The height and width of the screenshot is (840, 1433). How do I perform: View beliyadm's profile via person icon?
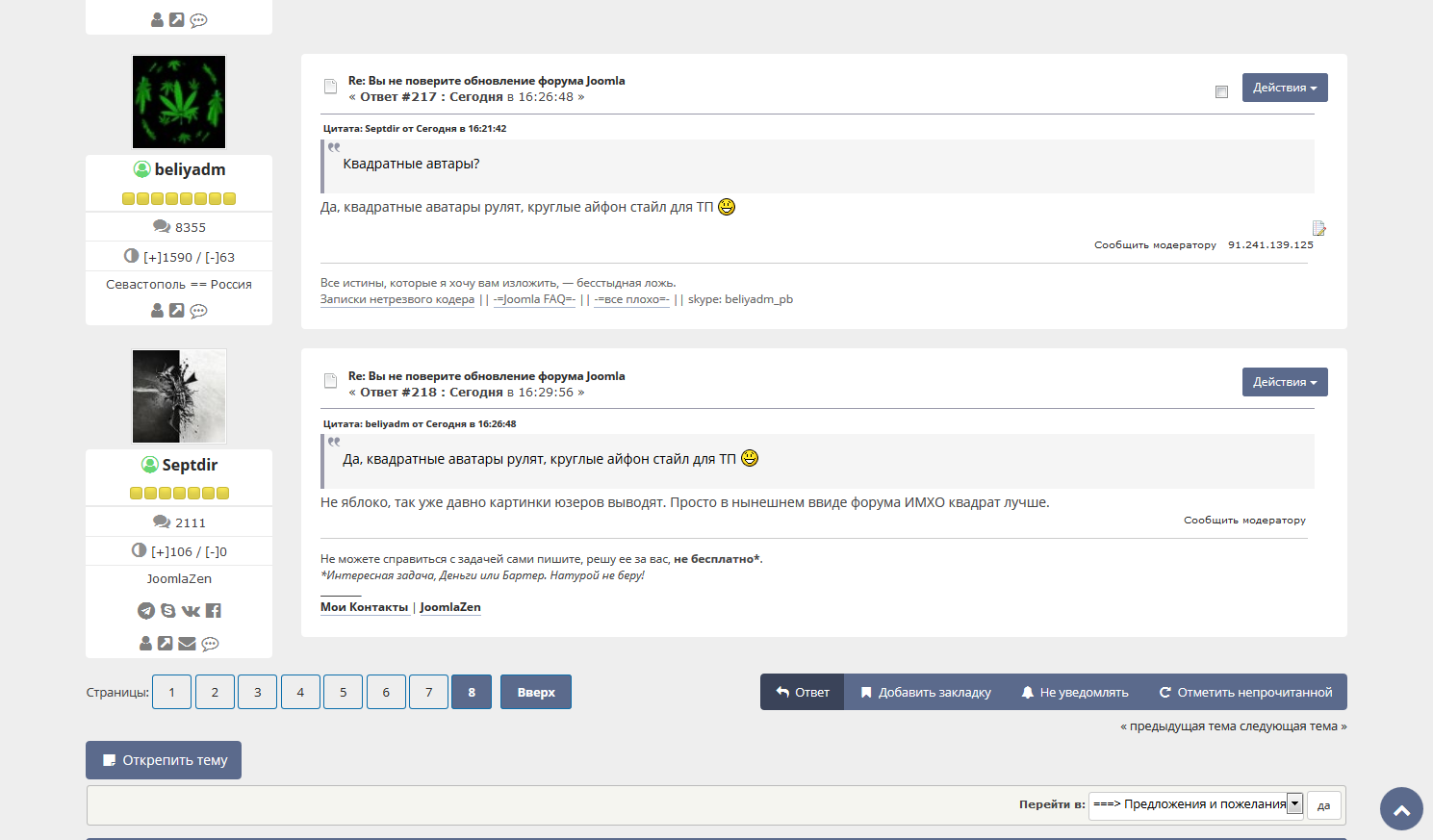[x=158, y=311]
